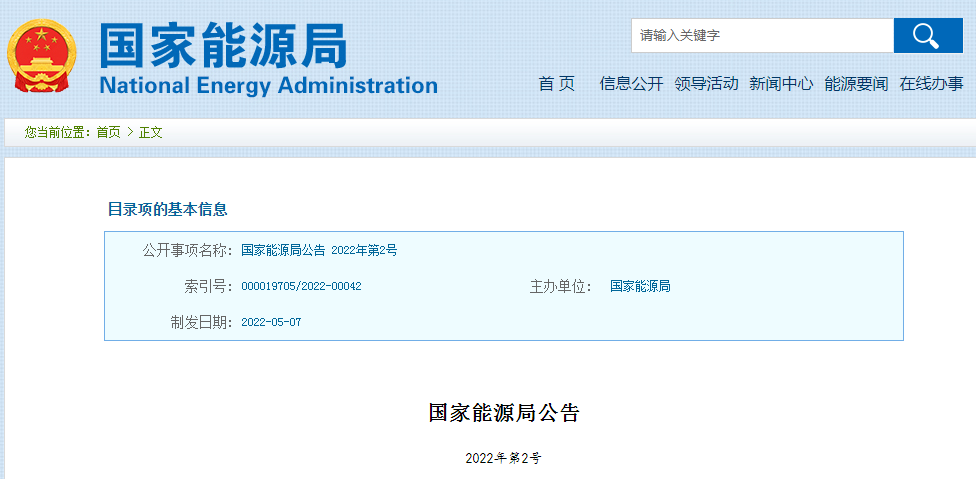Open 首页 in the top navigation
This screenshot has width=976, height=479.
click(557, 84)
